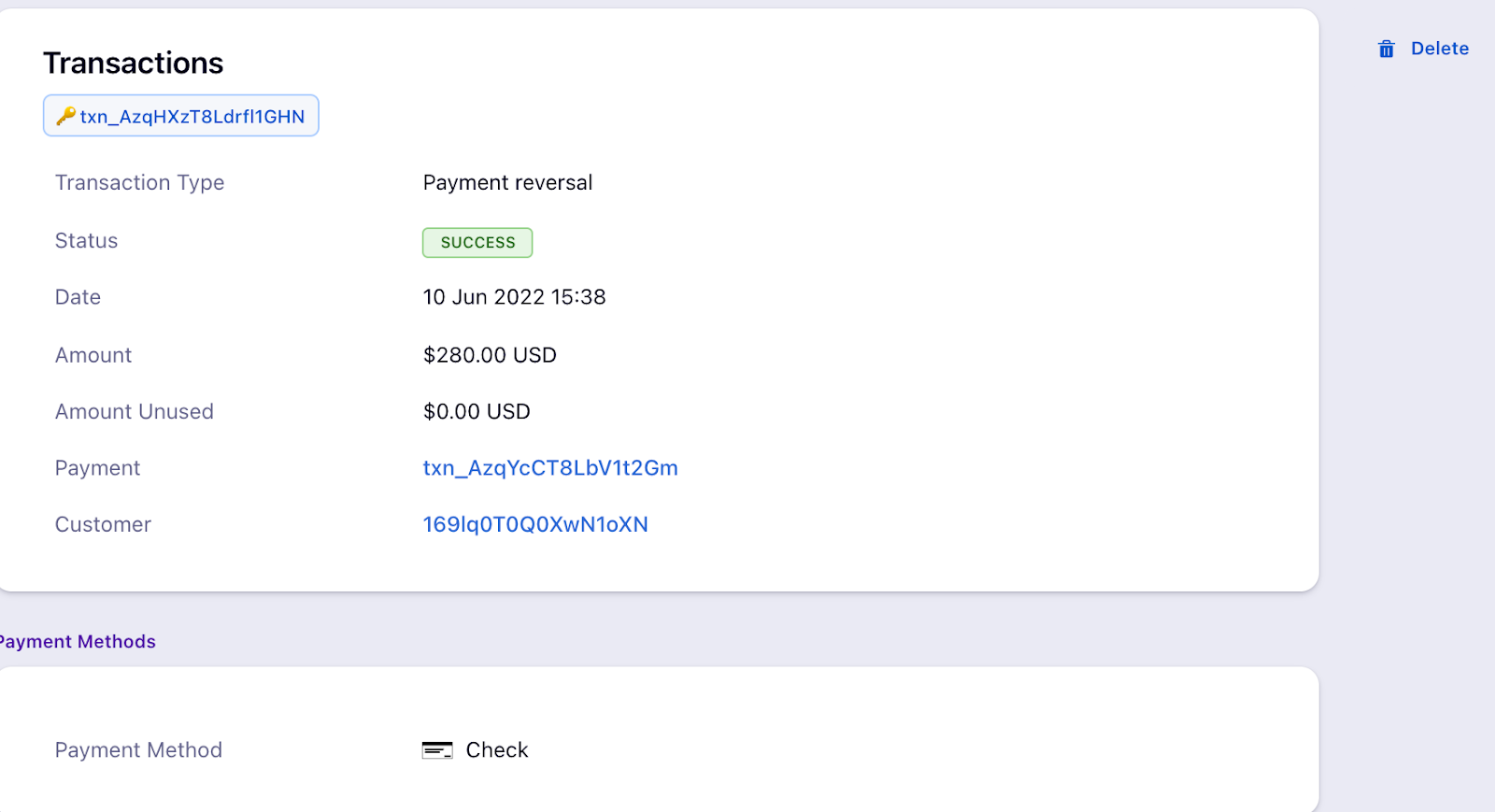The width and height of the screenshot is (1495, 812).
Task: Click the Transactions heading
Action: click(x=134, y=64)
